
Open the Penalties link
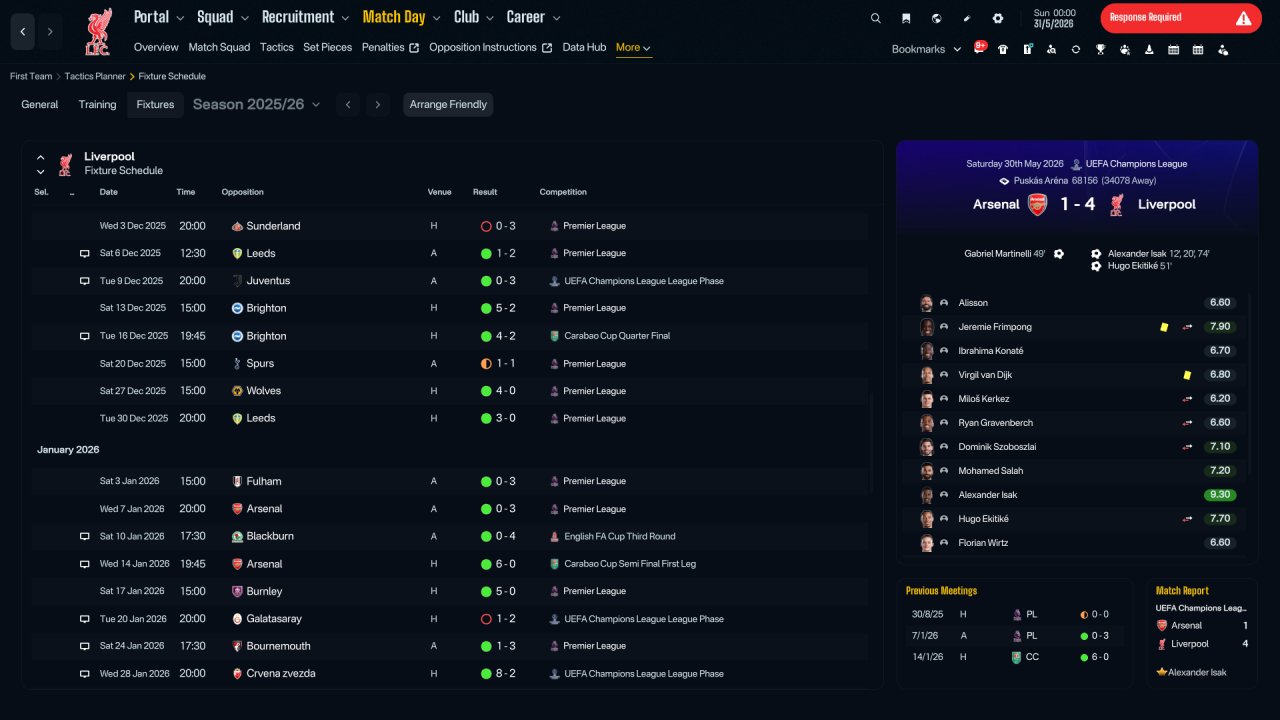pos(390,47)
